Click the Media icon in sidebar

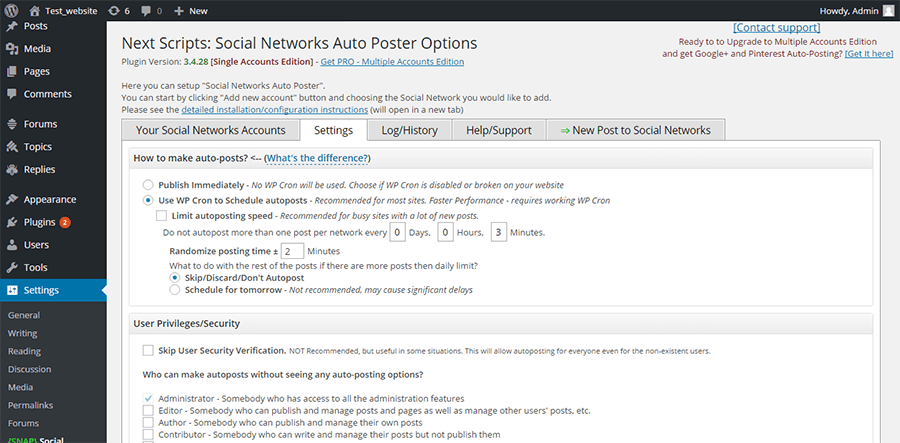click(11, 49)
